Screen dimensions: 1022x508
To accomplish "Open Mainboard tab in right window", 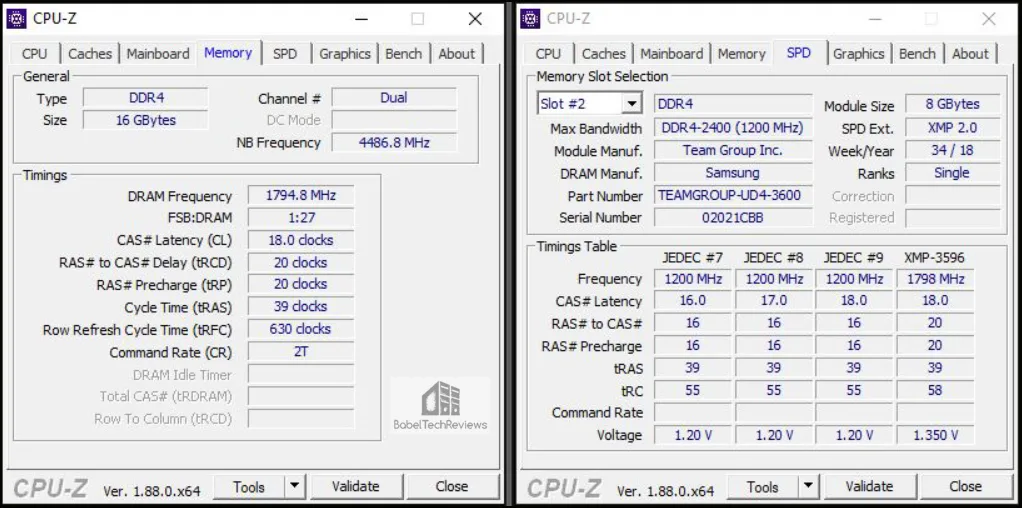I will coord(672,53).
